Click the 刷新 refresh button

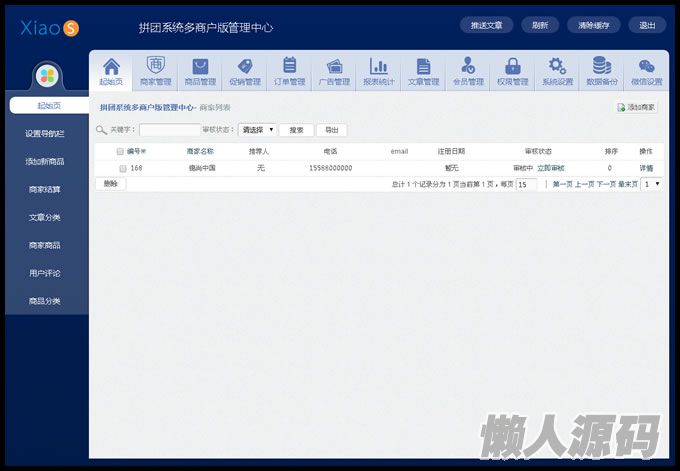[540, 25]
